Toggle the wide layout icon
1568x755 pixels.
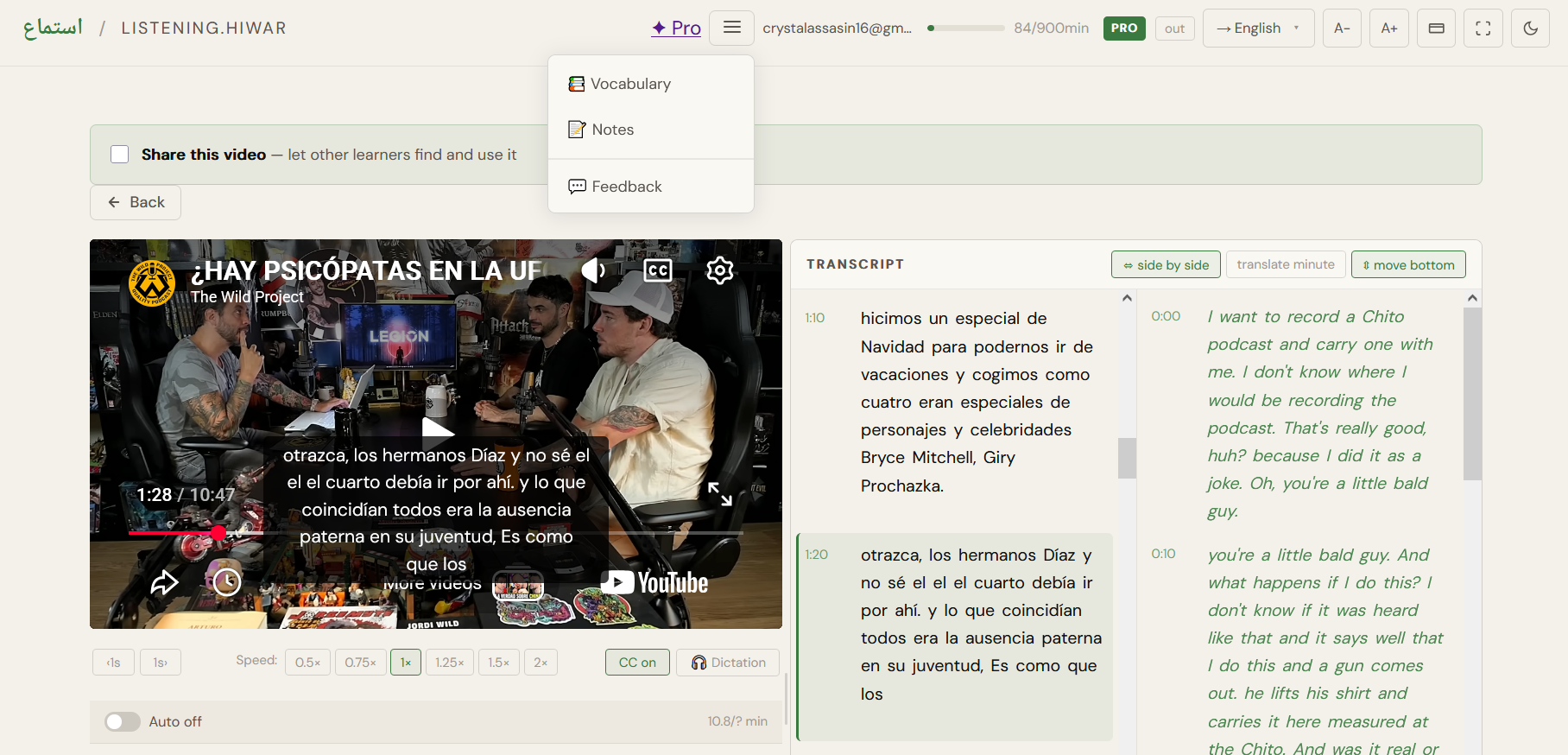(1437, 29)
